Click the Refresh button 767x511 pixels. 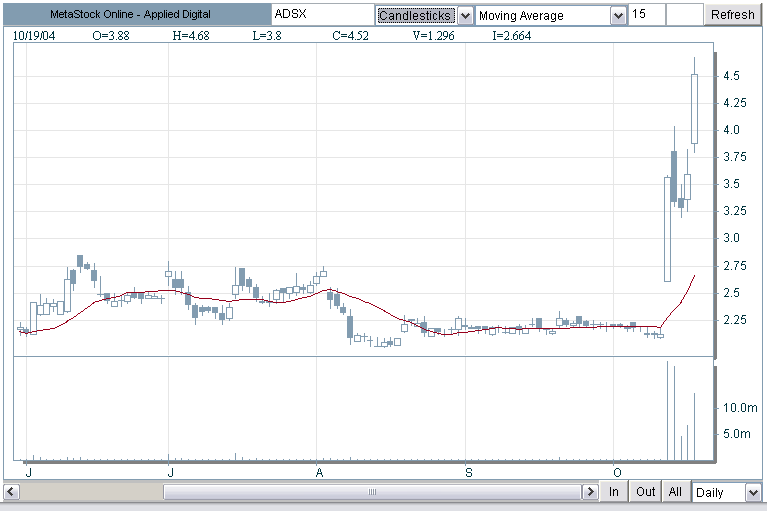(732, 15)
